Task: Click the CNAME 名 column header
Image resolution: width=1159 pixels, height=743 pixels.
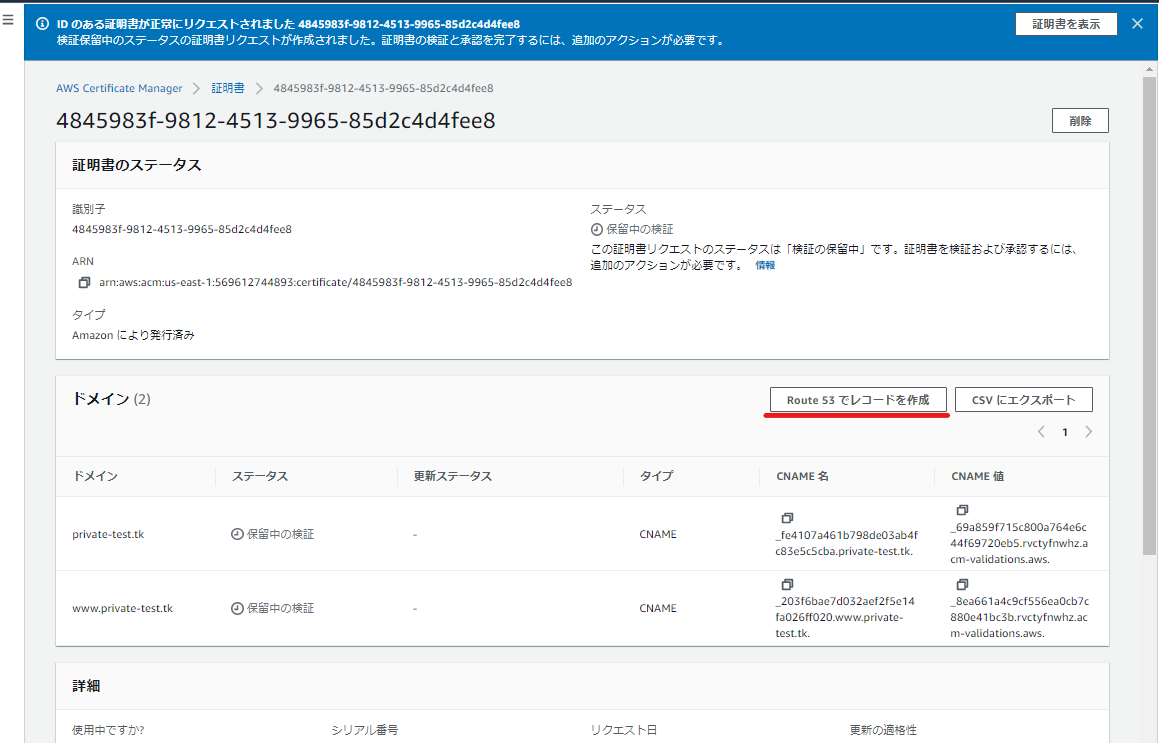Action: (x=802, y=476)
